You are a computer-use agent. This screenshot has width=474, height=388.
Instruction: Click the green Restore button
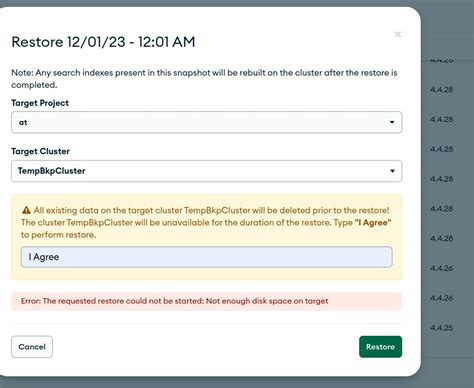click(x=380, y=347)
